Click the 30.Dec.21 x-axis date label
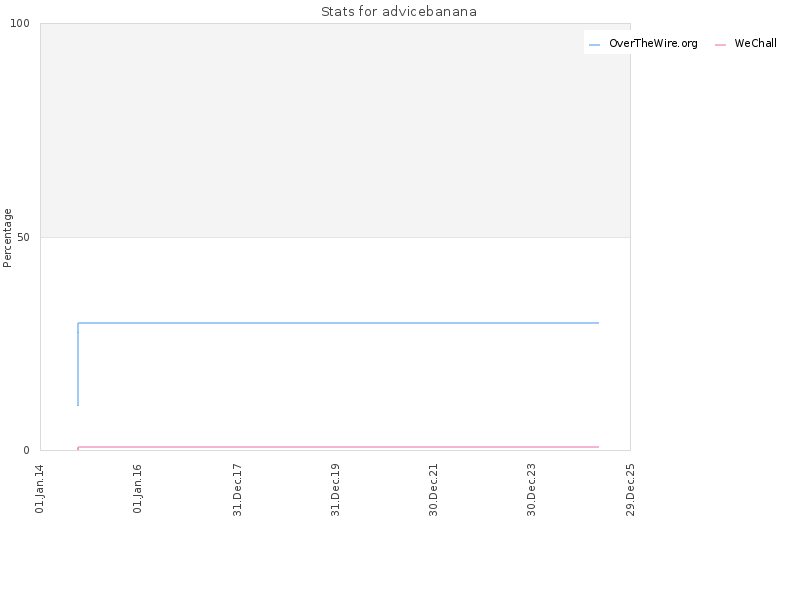This screenshot has width=800, height=600. tap(433, 490)
